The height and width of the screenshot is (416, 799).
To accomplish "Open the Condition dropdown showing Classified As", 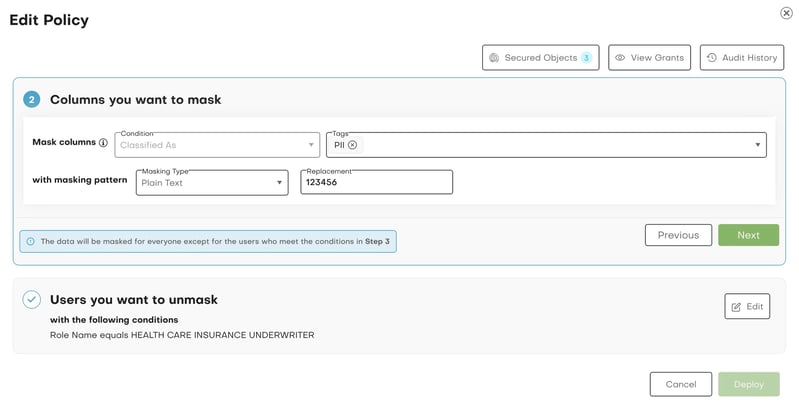I will pos(217,145).
